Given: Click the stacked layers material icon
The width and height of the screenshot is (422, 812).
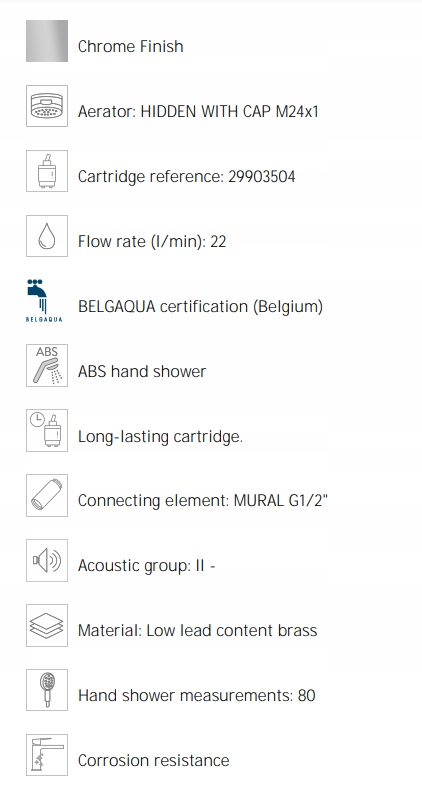Looking at the screenshot, I should click(x=47, y=625).
